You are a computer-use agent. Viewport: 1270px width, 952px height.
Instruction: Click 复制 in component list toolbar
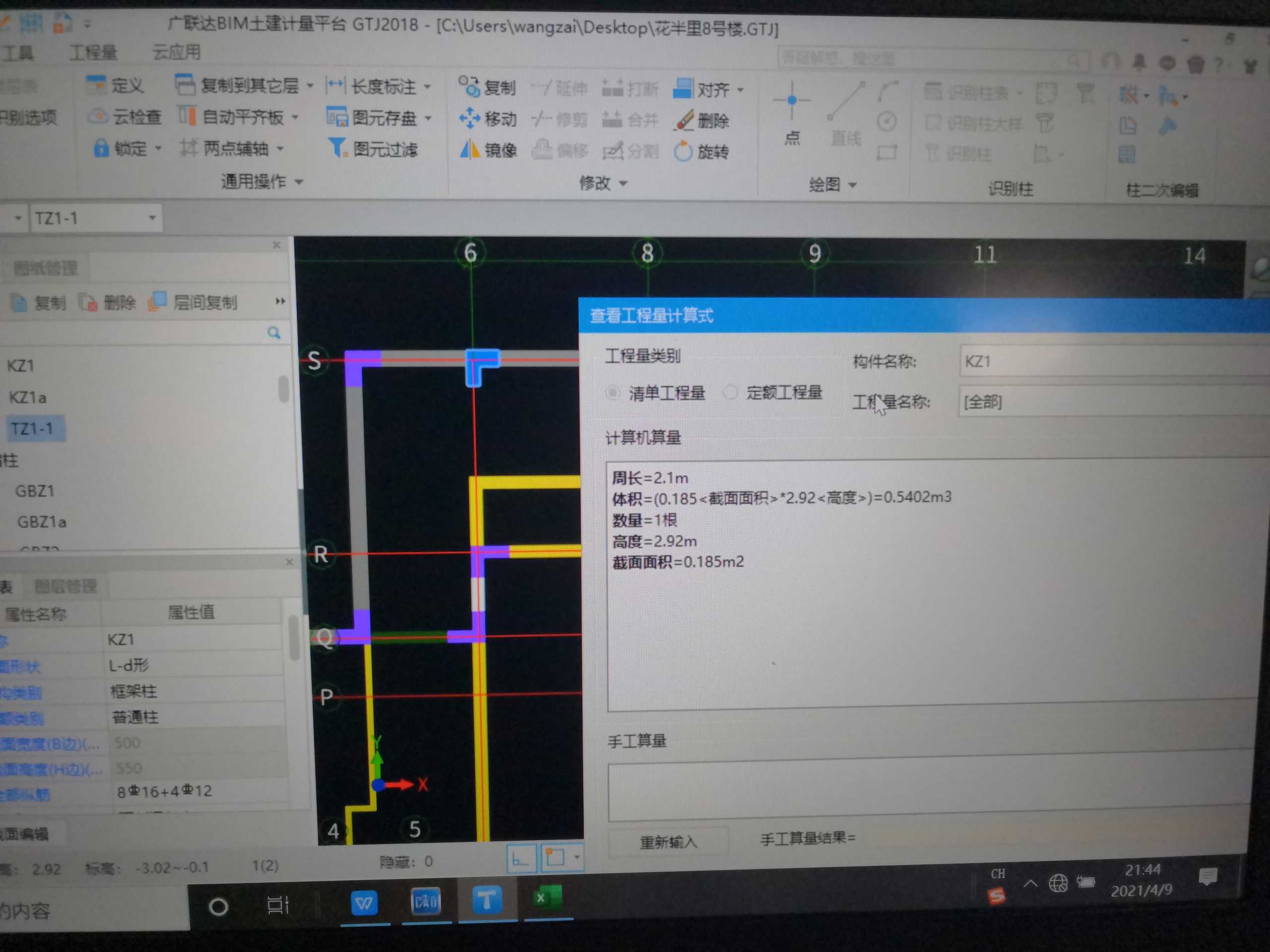coord(39,302)
